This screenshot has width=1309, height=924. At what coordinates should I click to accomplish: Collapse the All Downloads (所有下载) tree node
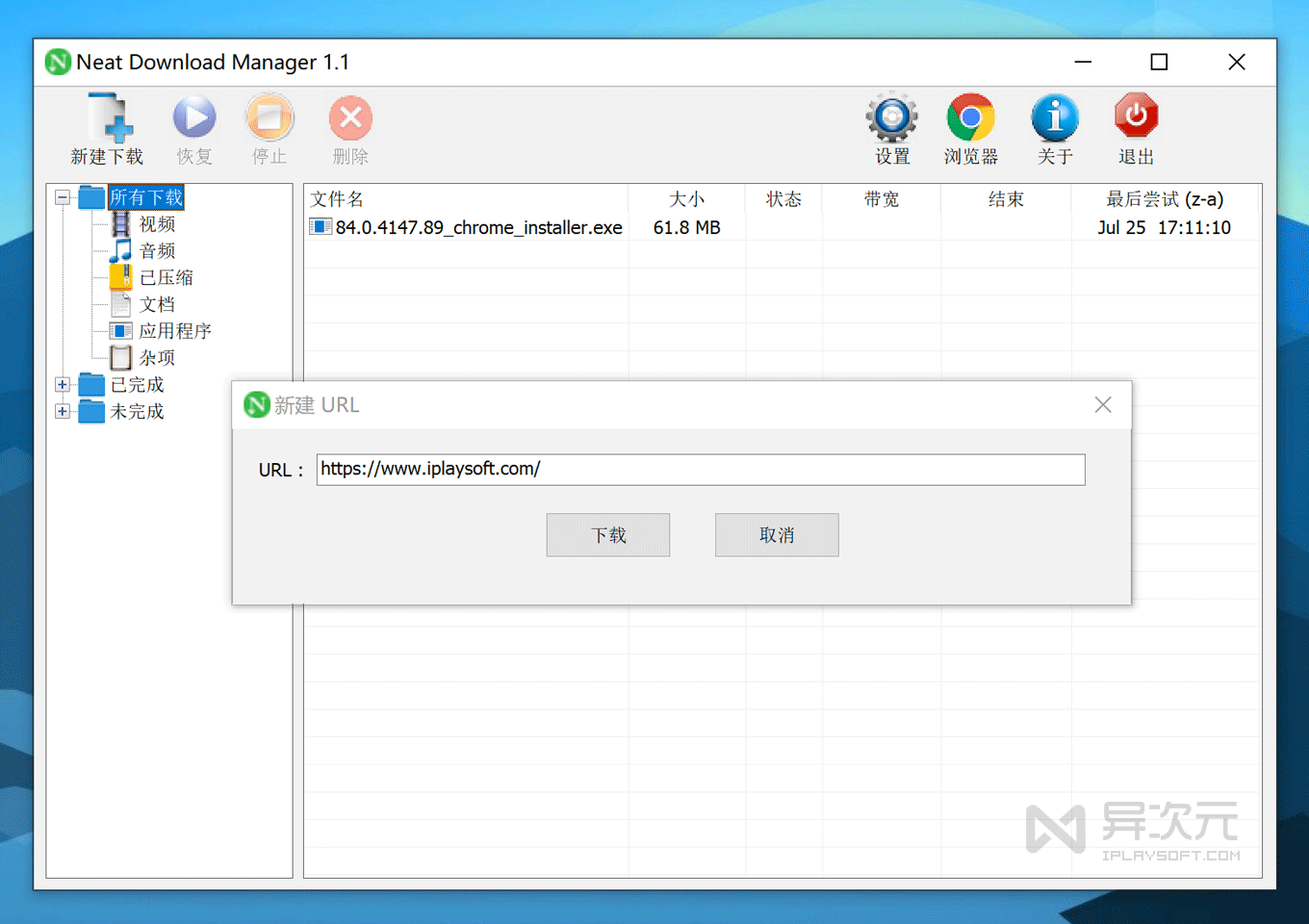pos(63,198)
